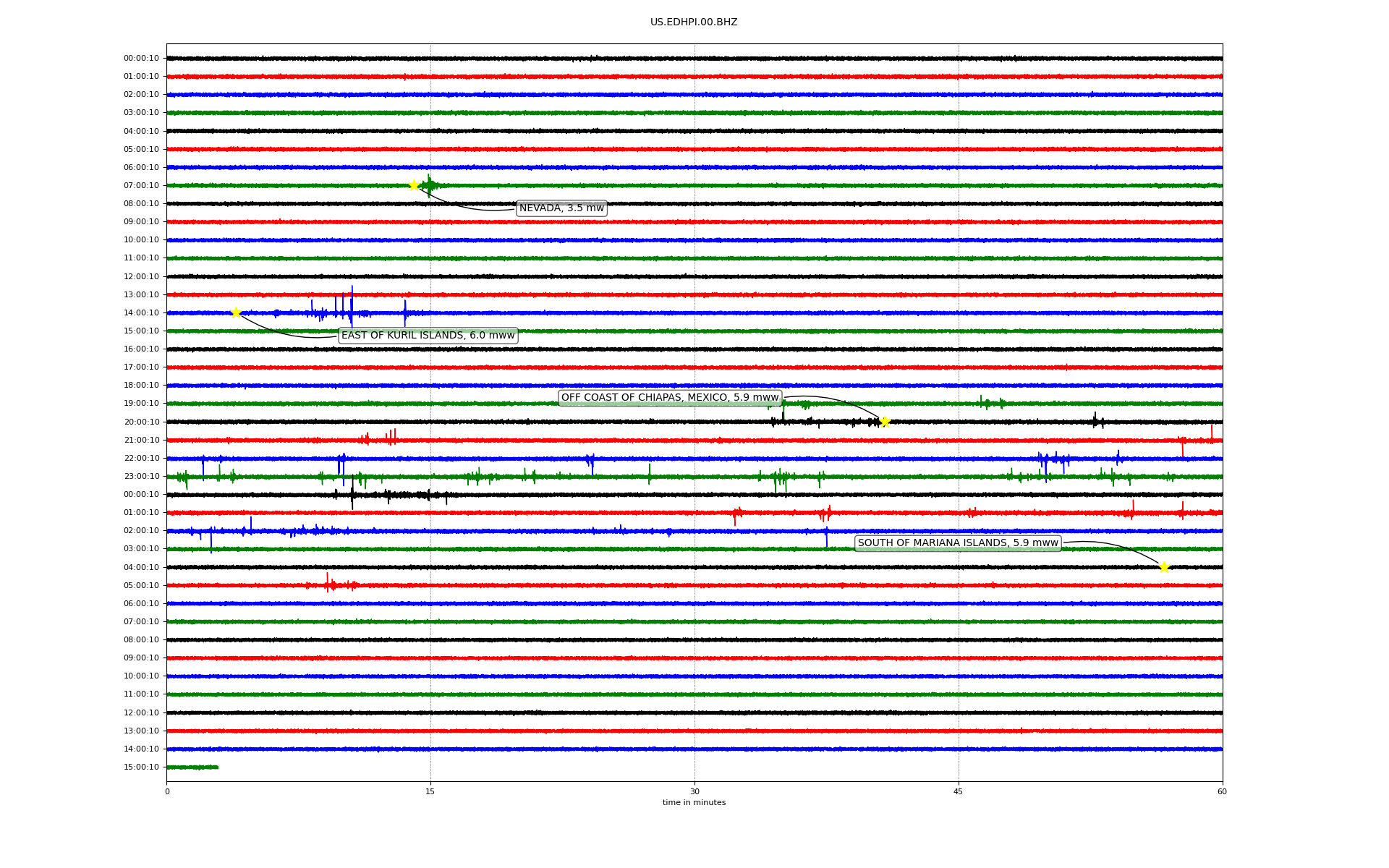Click the x-axis tick label '15'

pyautogui.click(x=430, y=791)
